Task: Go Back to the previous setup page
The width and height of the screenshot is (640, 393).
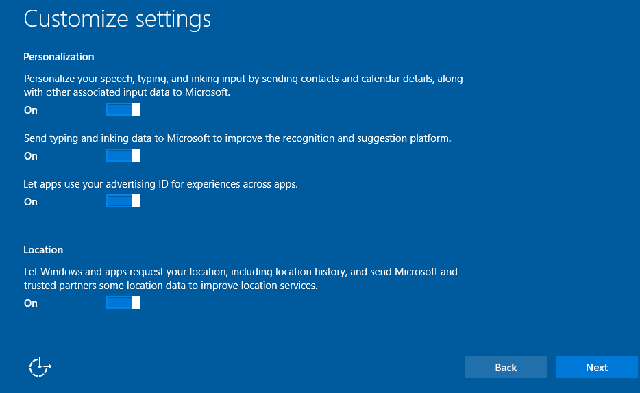Action: pos(506,367)
